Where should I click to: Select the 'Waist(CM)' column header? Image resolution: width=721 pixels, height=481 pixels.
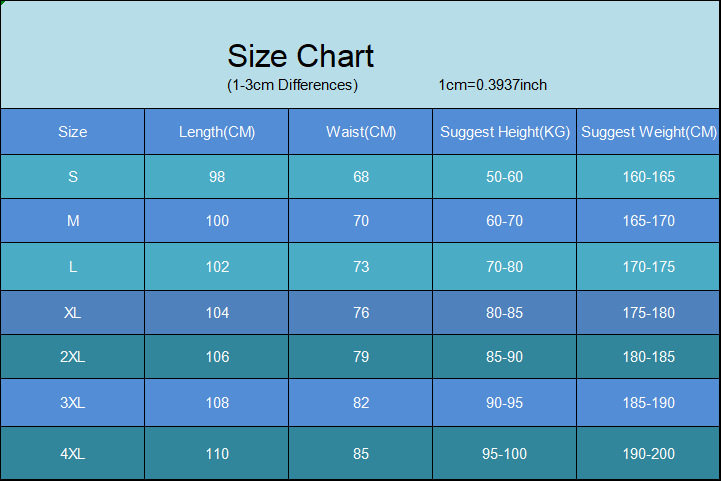[x=361, y=132]
